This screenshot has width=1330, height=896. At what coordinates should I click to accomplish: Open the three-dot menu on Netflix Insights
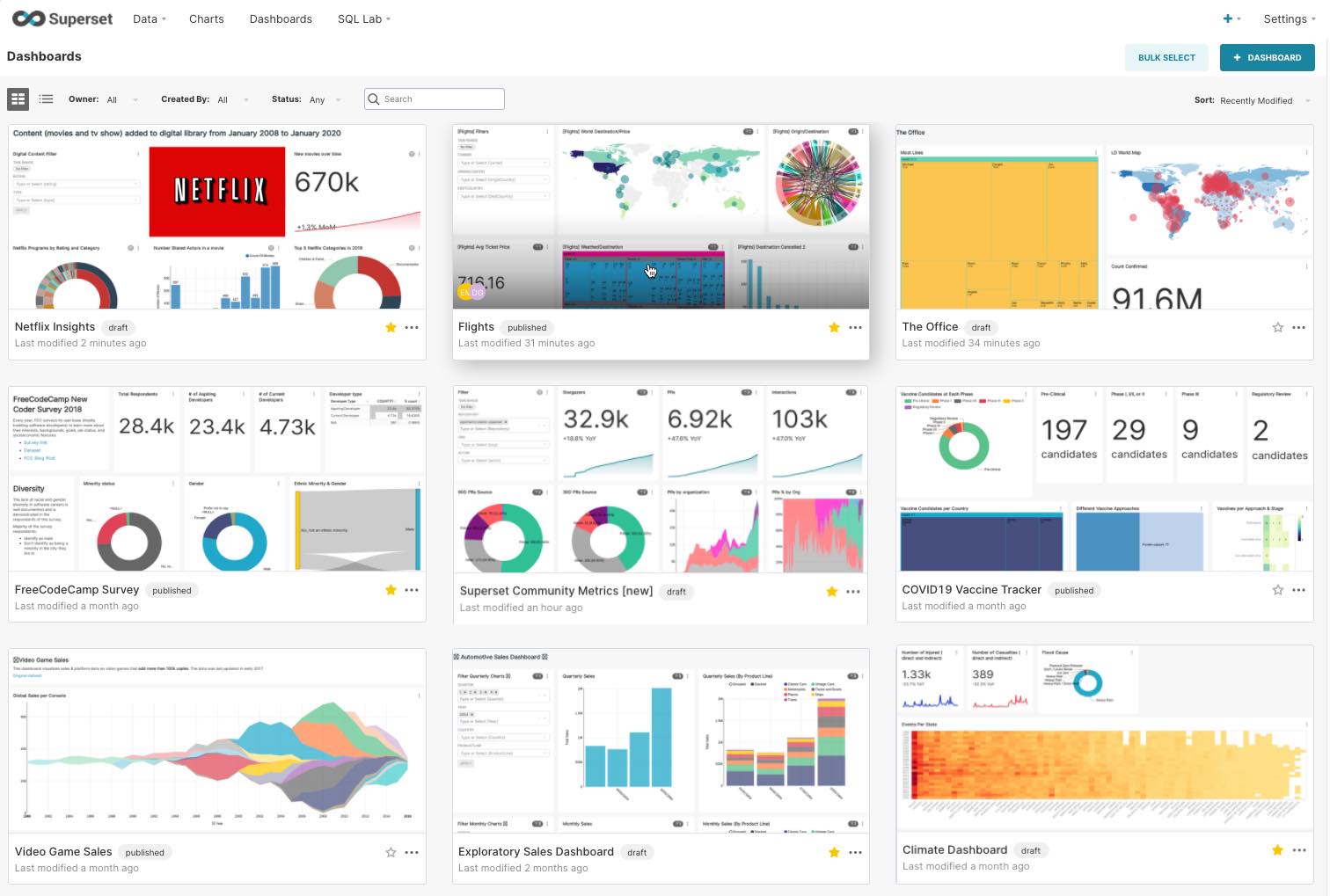(x=412, y=327)
